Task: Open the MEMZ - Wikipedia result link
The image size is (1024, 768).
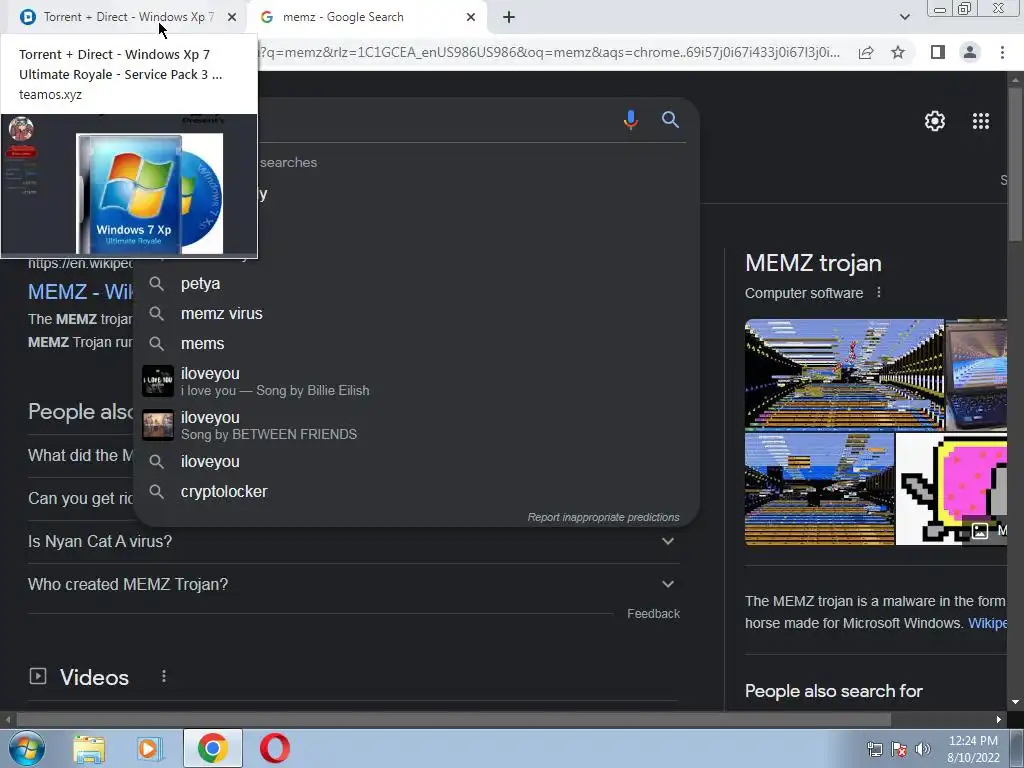Action: point(80,291)
